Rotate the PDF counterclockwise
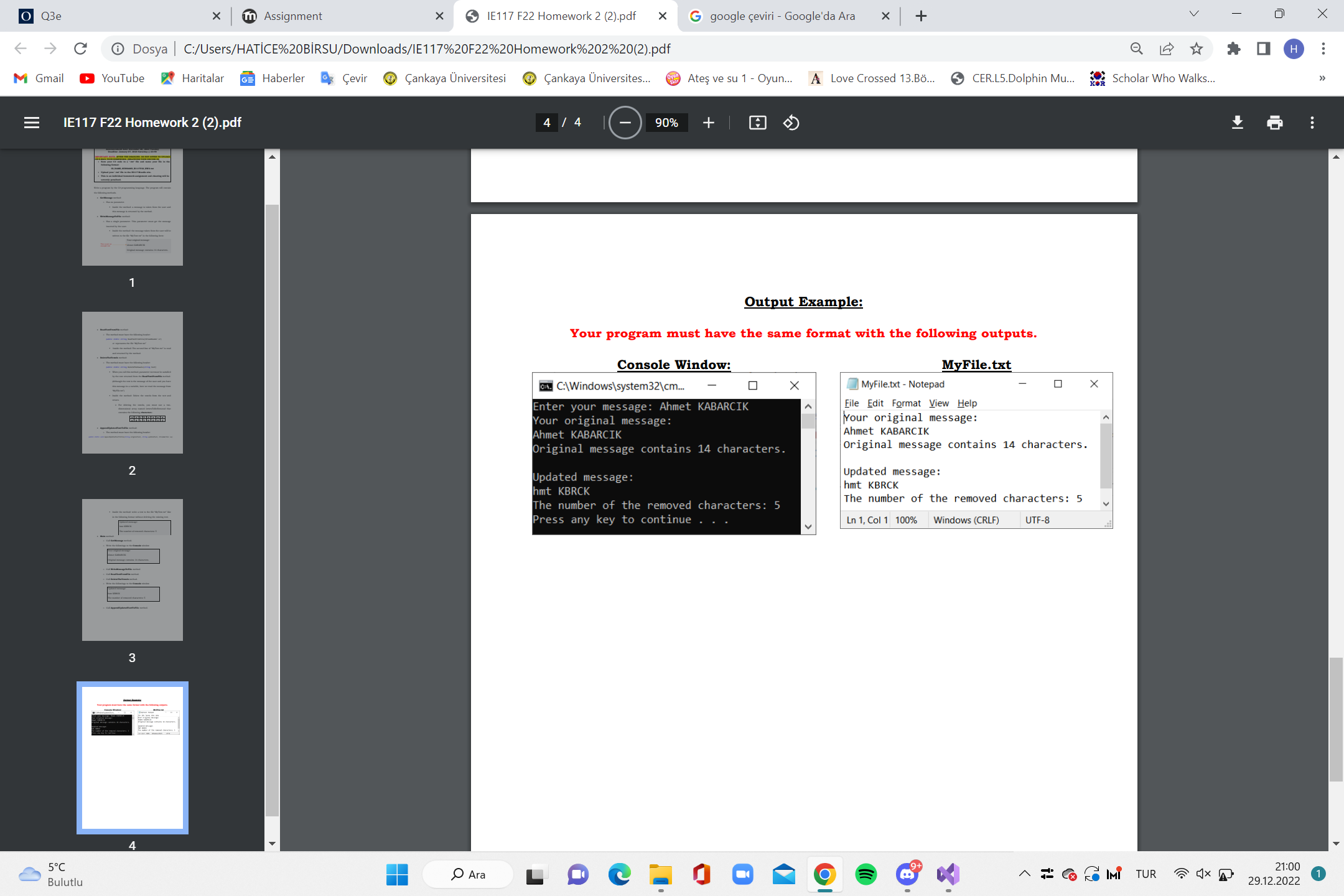 [791, 123]
